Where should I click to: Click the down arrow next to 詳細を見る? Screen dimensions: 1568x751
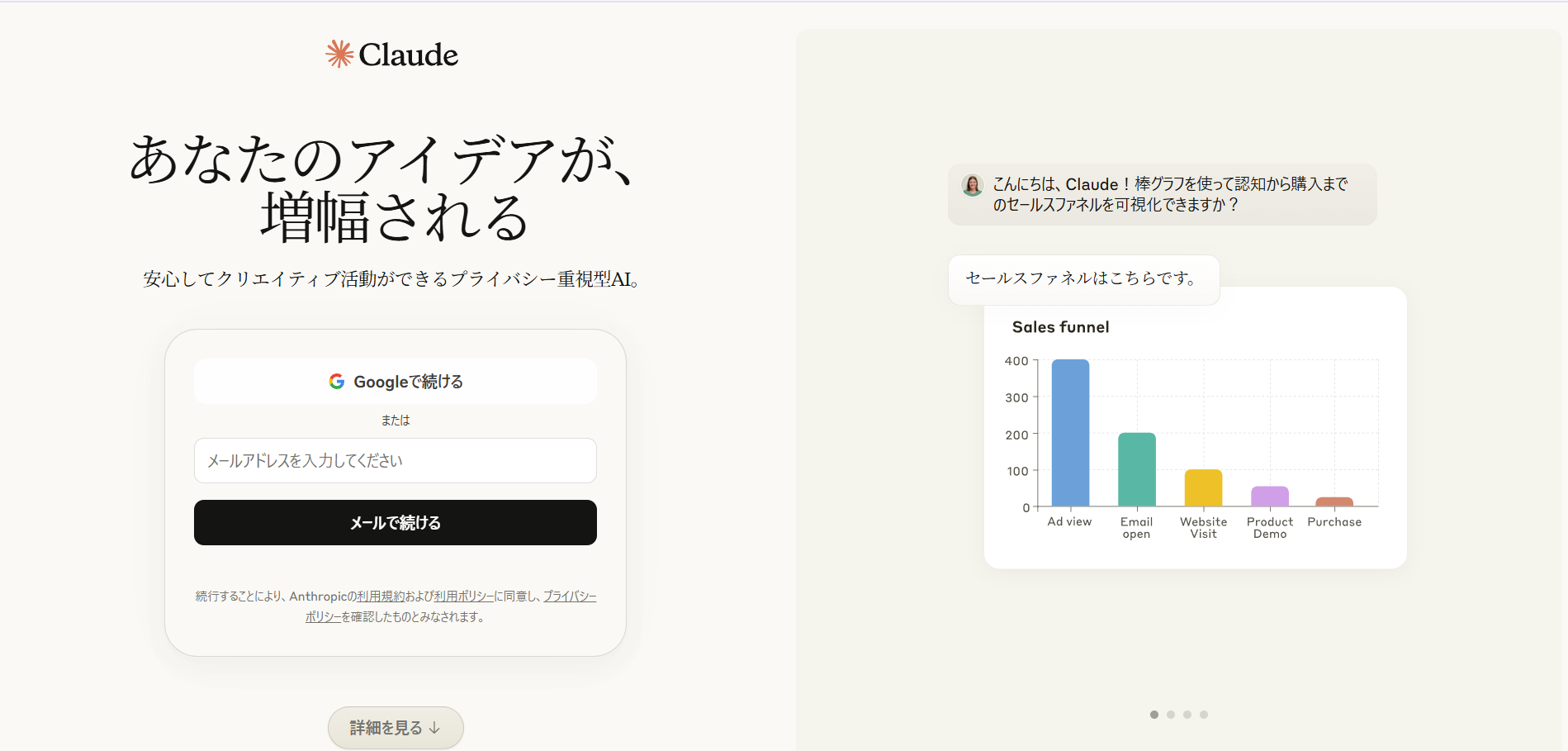point(435,728)
